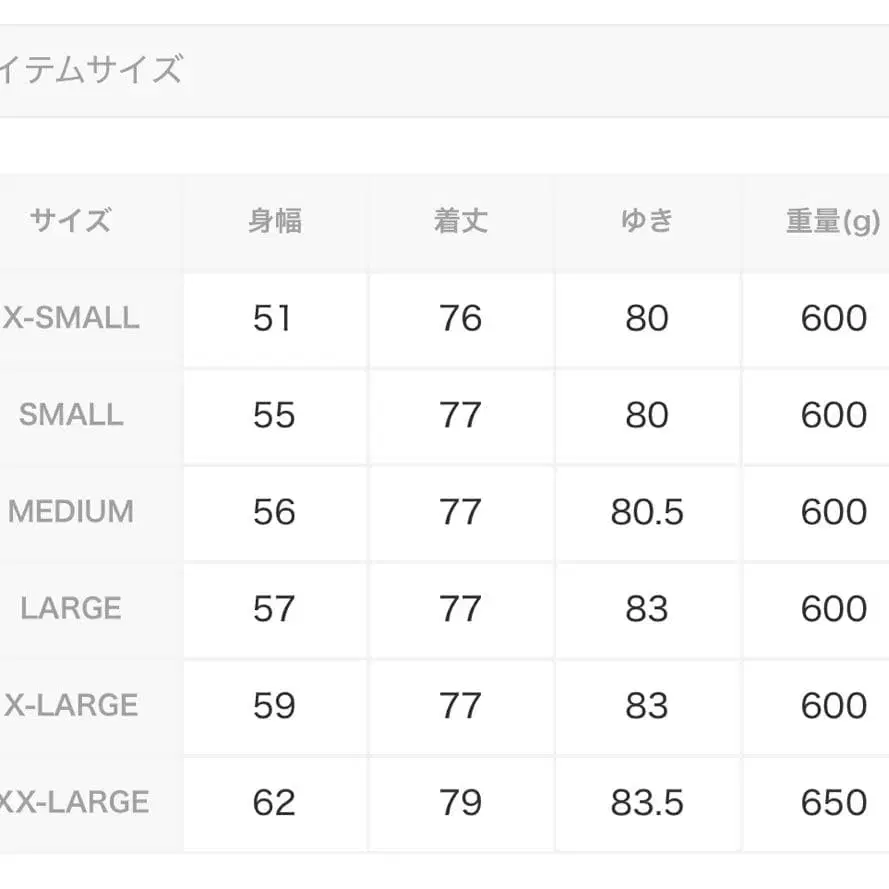Viewport: 889px width, 889px height.
Task: Select the SMALL size row label
Action: coord(71,415)
